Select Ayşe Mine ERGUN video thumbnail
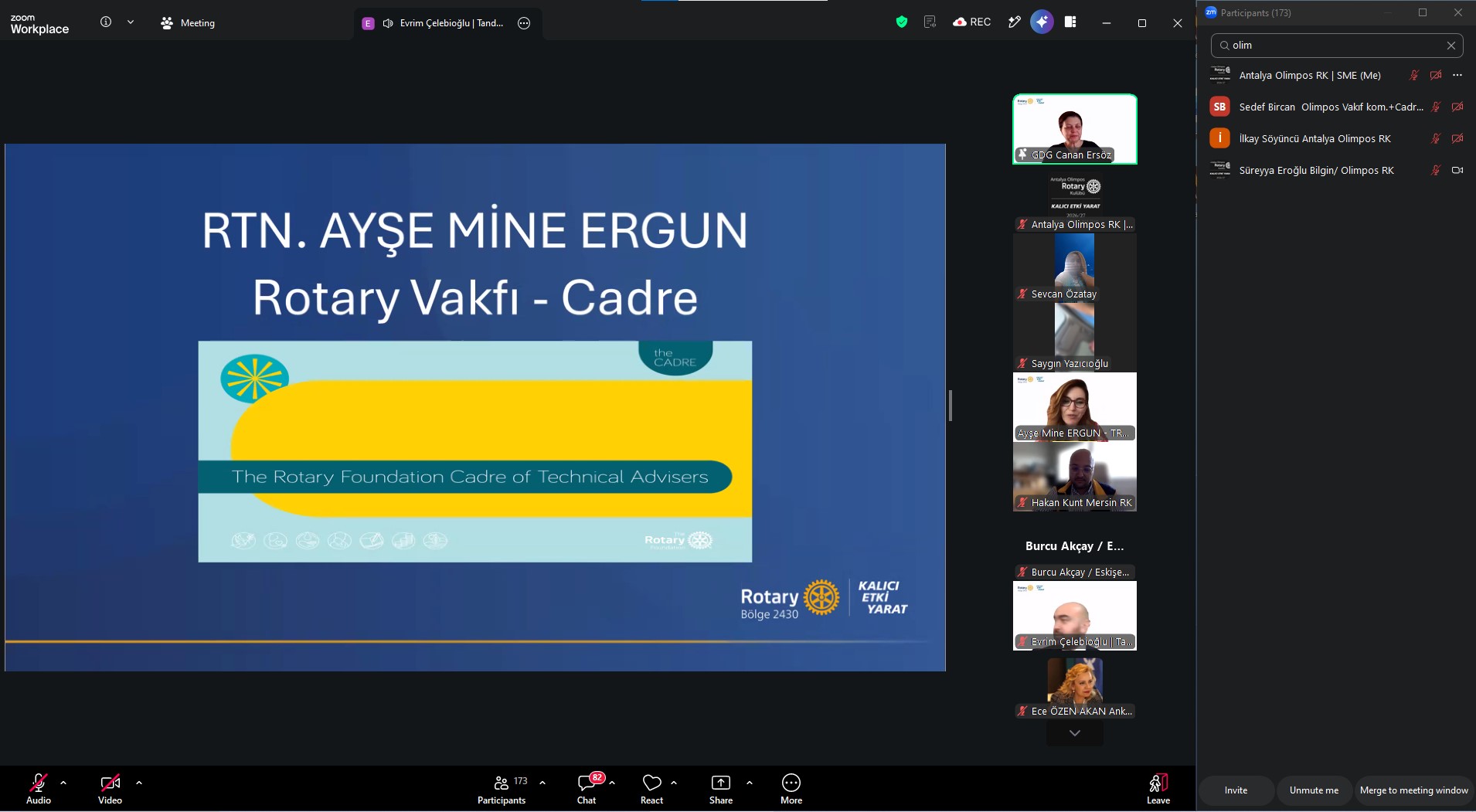This screenshot has height=812, width=1476. tap(1075, 406)
